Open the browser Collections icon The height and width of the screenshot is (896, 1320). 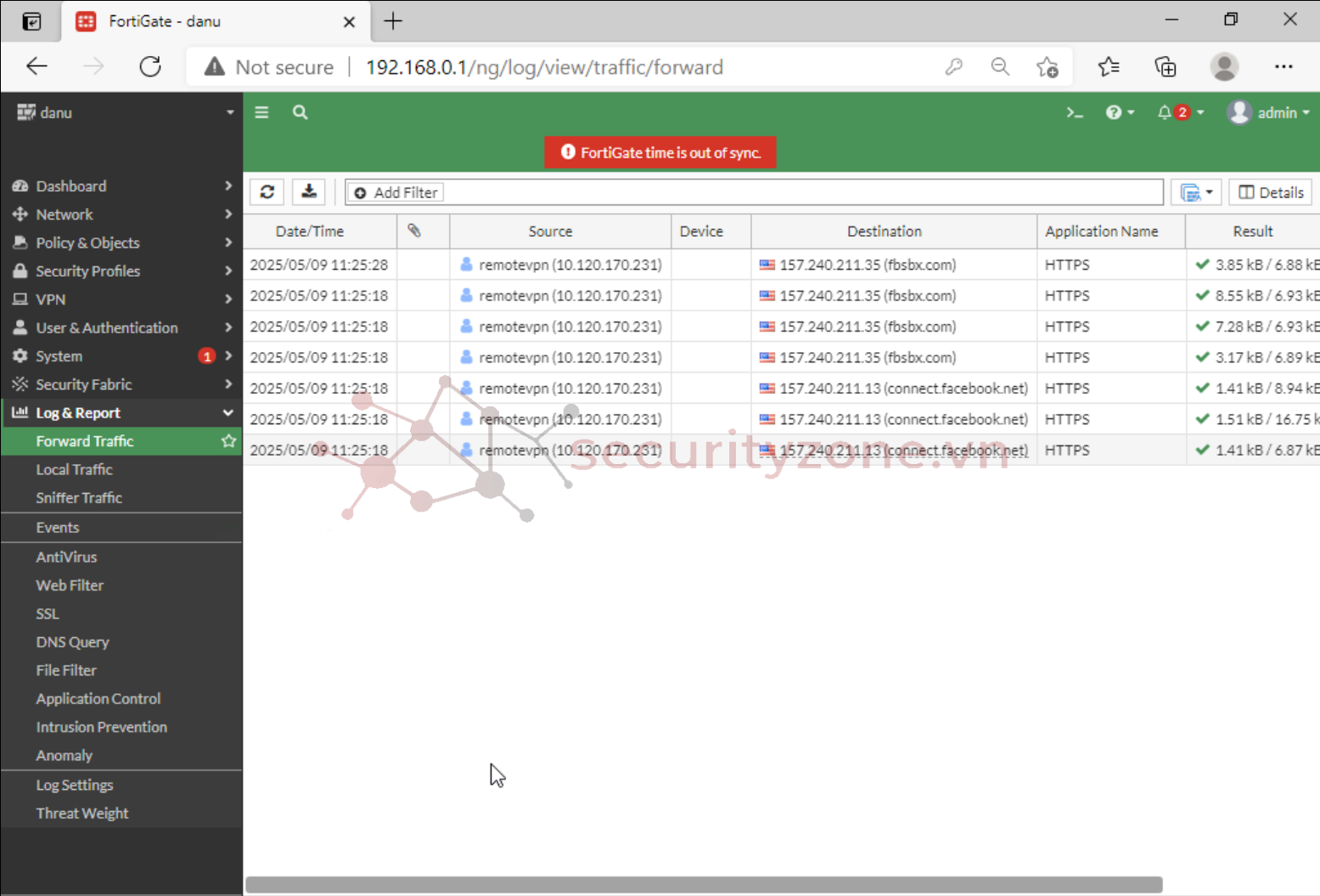click(x=1166, y=66)
